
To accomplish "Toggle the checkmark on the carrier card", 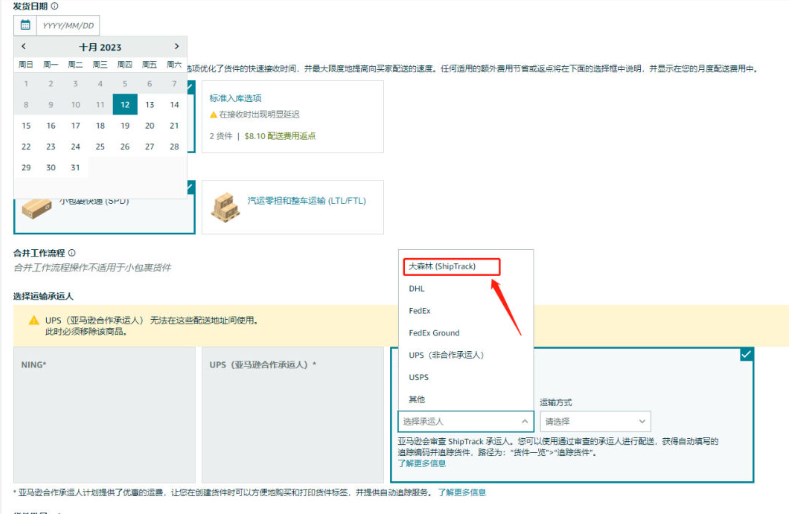I will click(x=746, y=353).
